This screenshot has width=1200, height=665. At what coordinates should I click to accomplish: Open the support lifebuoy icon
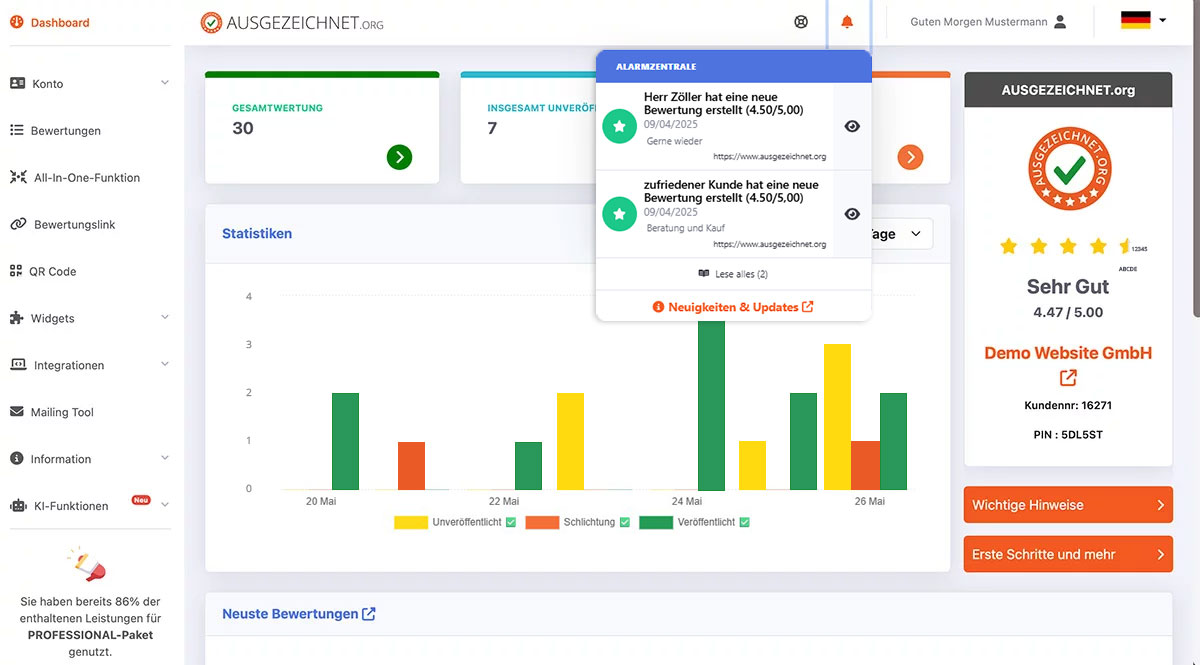point(801,22)
